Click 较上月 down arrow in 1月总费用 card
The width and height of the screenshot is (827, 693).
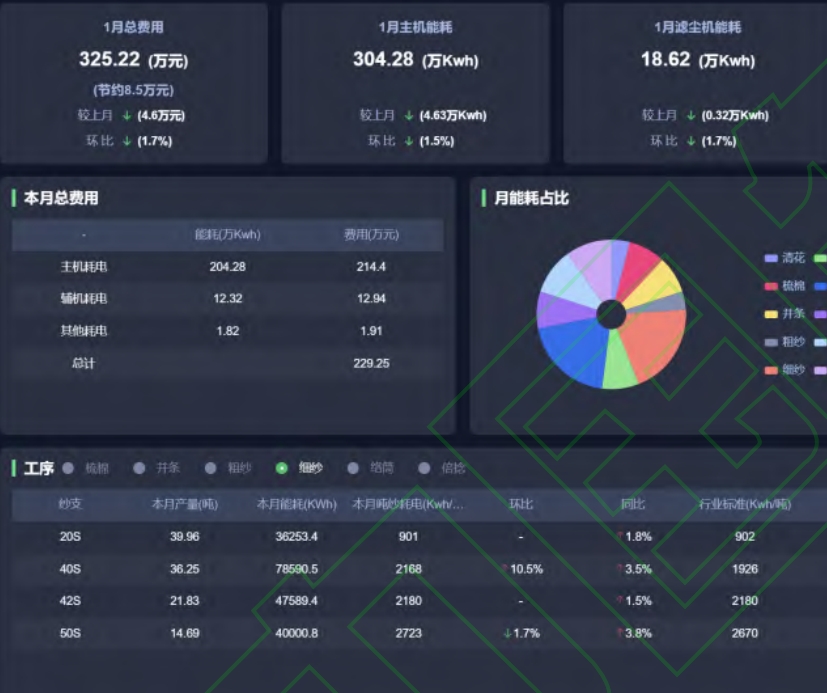tap(128, 116)
